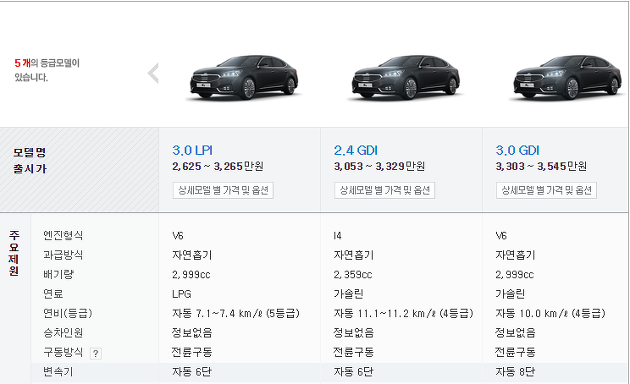
Task: Click the 5개의 등급모델이 있습니다 text
Action: [47, 70]
